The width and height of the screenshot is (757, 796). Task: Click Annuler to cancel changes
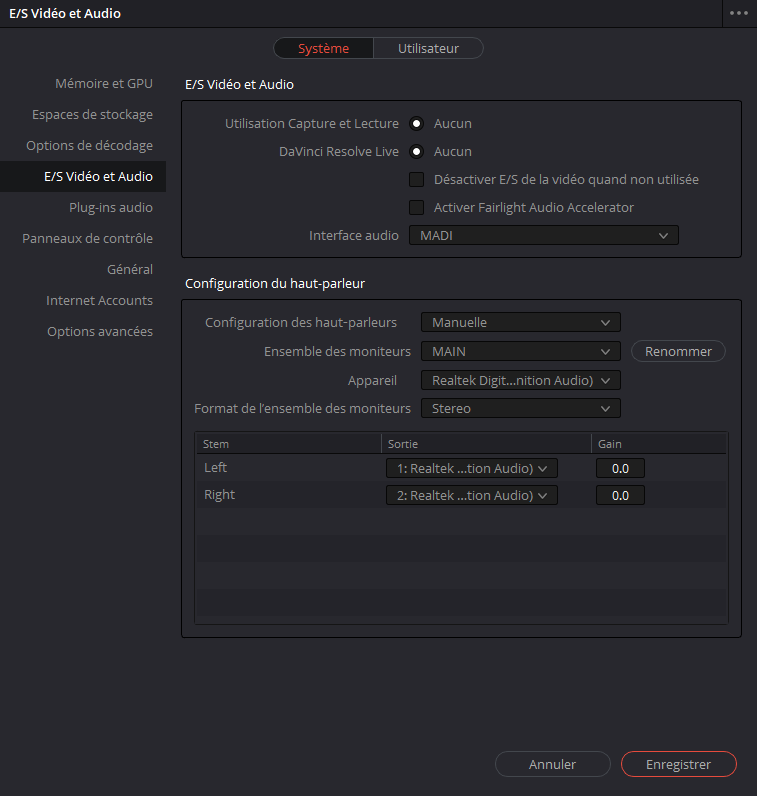coord(552,764)
